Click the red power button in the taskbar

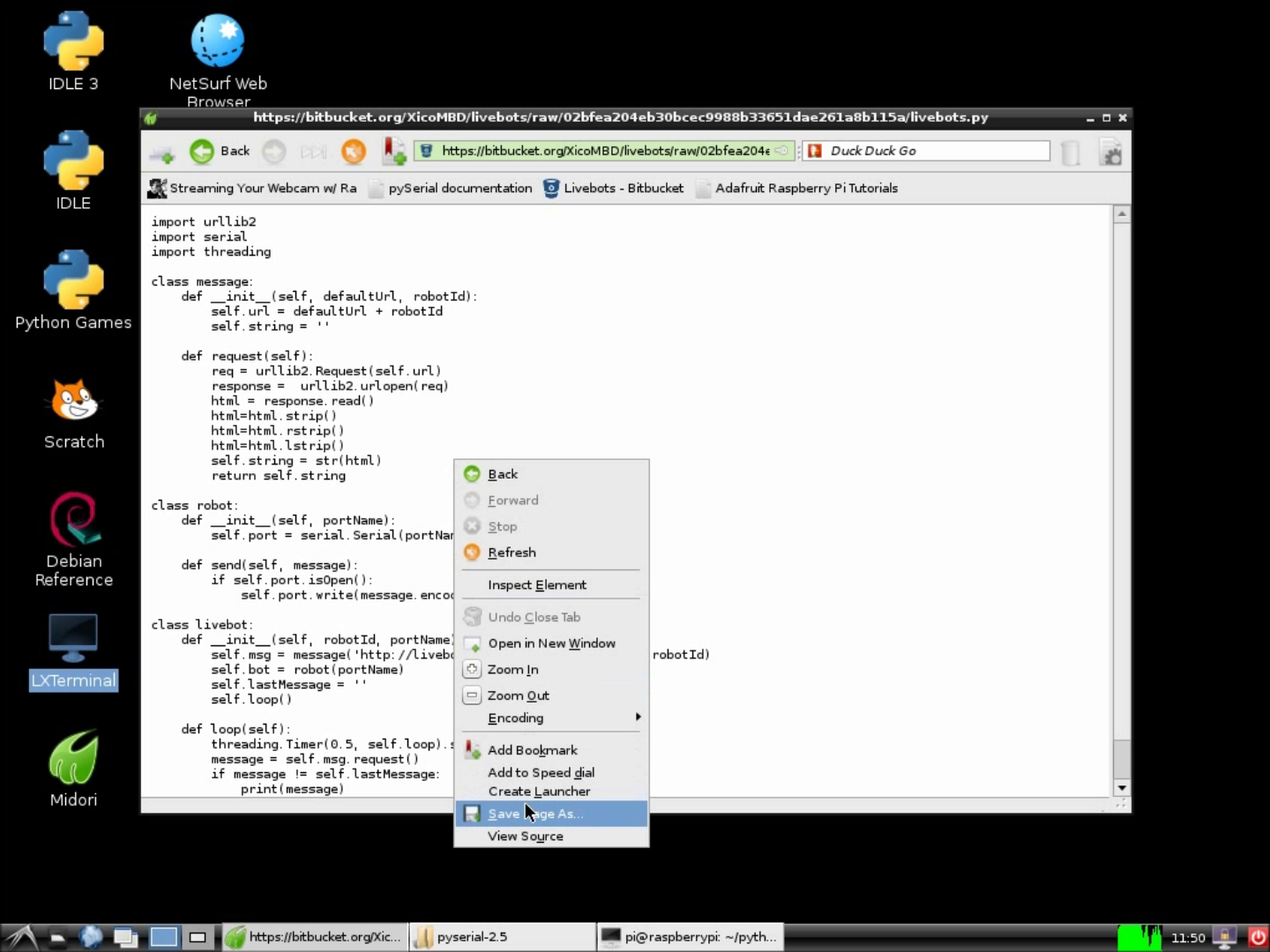[x=1258, y=937]
